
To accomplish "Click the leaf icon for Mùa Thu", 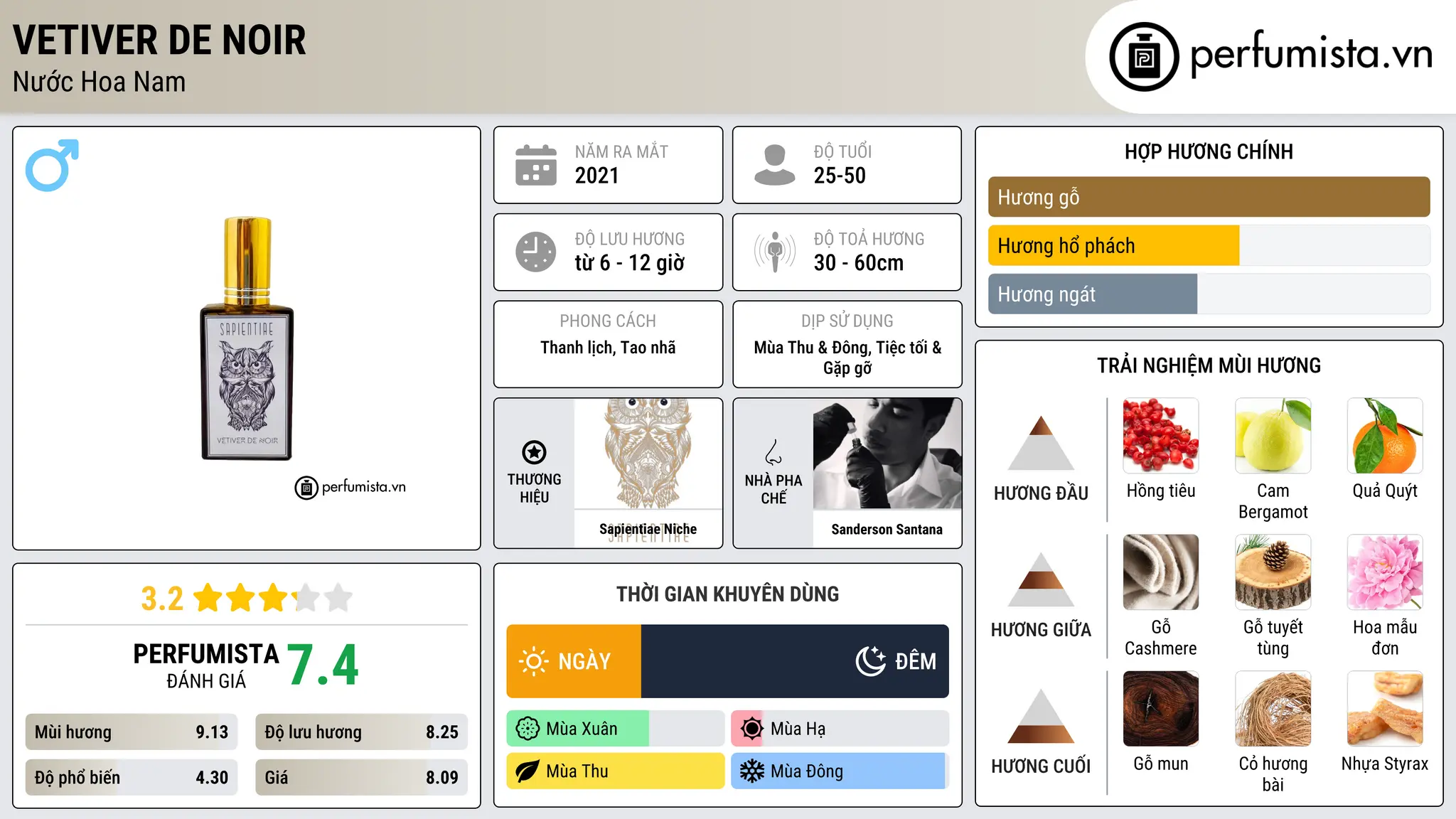I will pyautogui.click(x=528, y=771).
